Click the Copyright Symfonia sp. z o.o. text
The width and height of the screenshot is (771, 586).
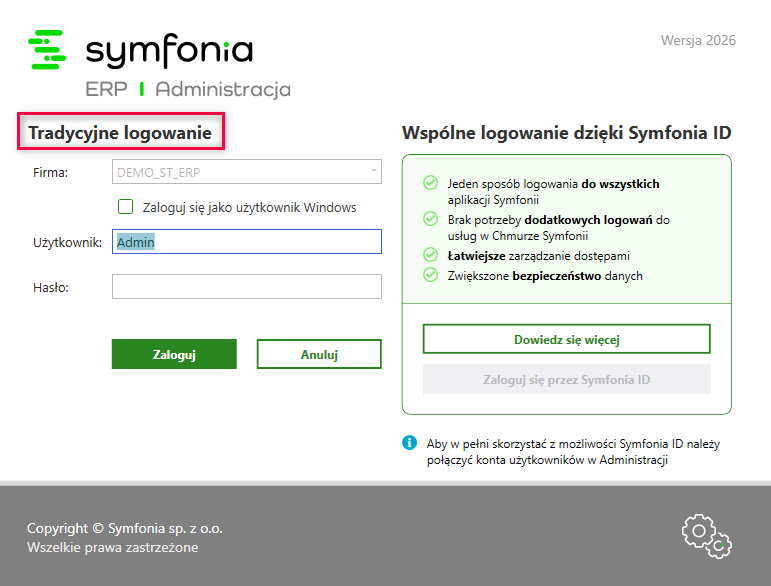point(125,528)
